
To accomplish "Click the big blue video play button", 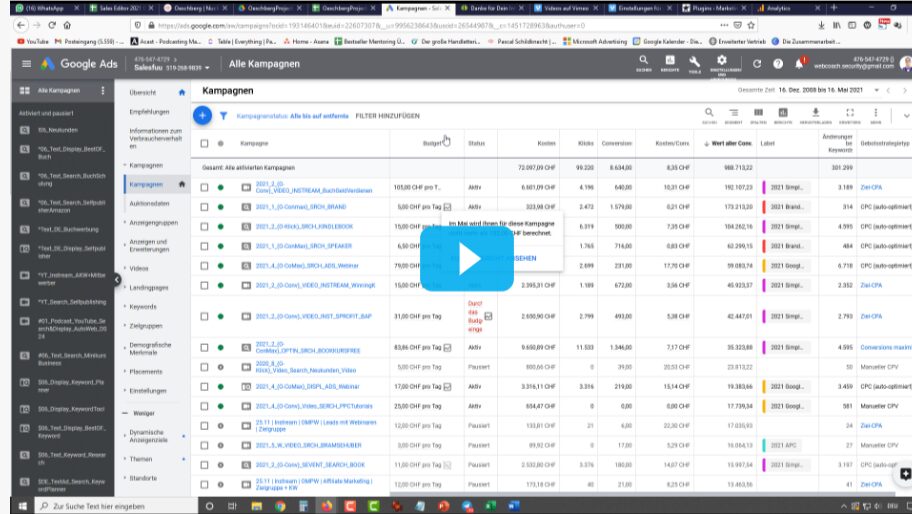I will [466, 259].
